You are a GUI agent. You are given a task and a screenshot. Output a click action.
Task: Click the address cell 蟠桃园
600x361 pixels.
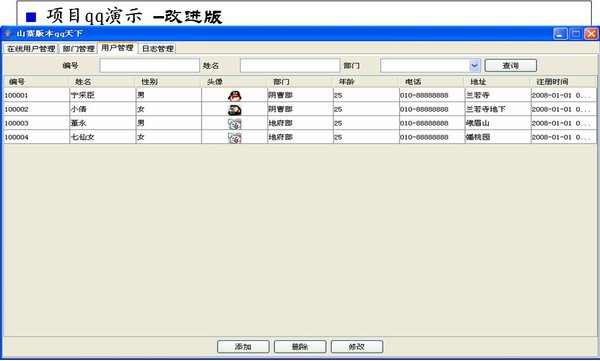pos(497,137)
